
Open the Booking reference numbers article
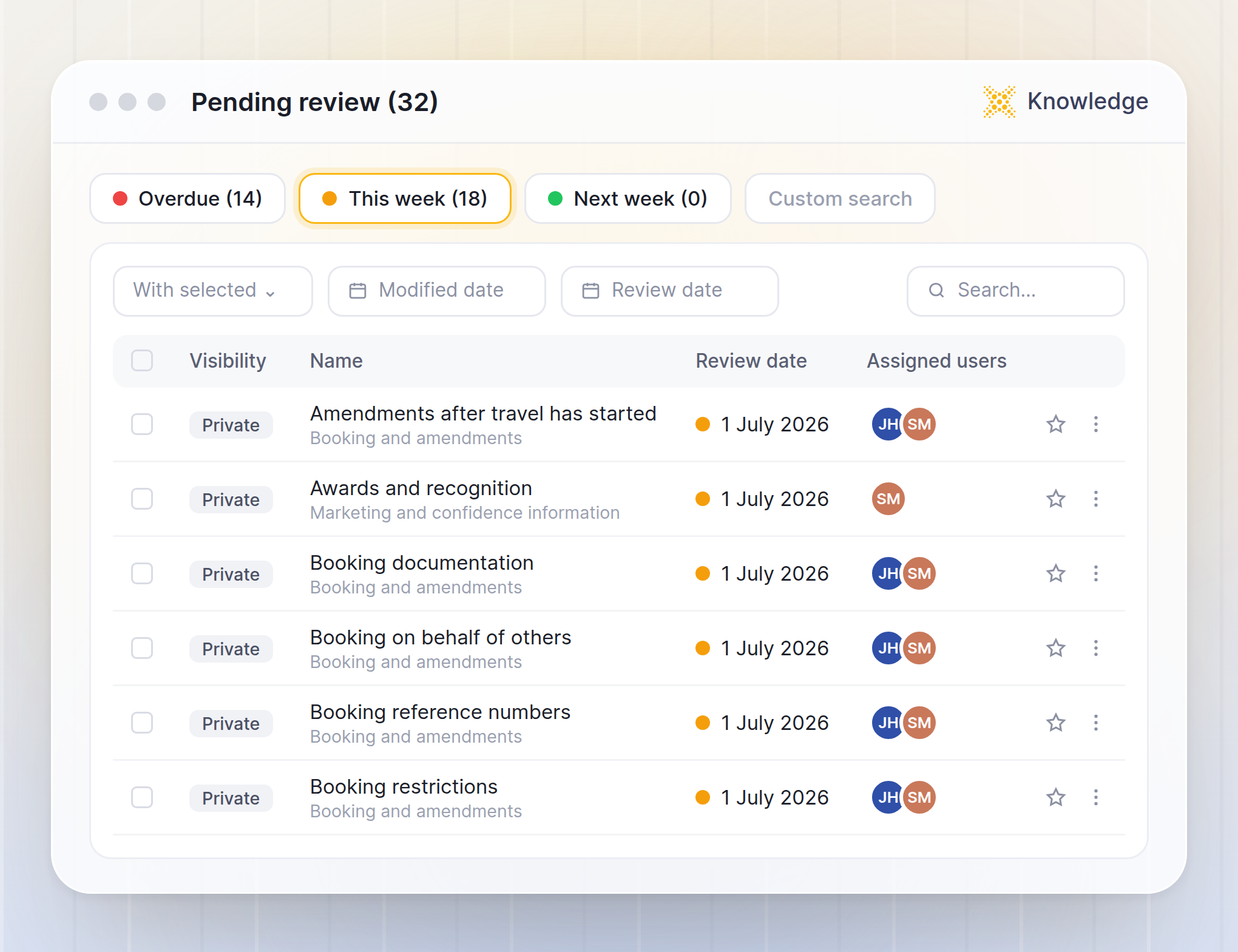click(x=440, y=712)
